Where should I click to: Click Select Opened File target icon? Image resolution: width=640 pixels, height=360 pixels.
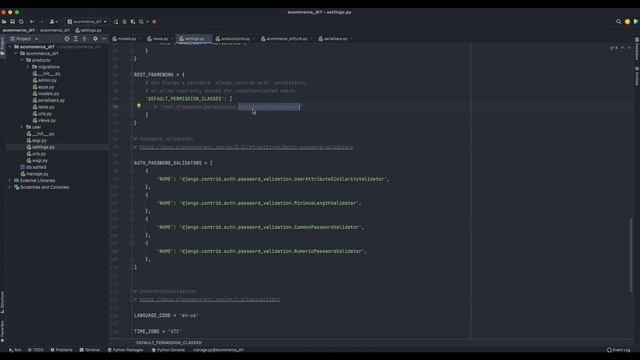[67, 39]
